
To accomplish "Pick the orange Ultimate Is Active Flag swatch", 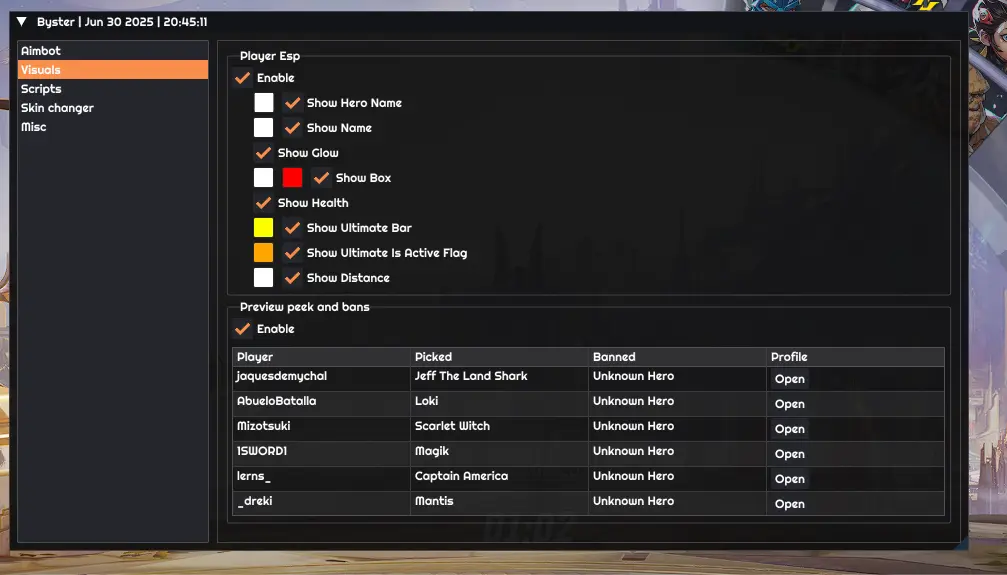I will [x=263, y=253].
